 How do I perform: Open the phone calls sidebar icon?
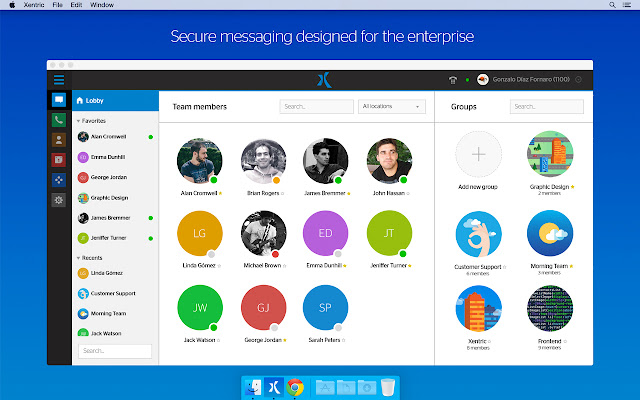tap(59, 120)
